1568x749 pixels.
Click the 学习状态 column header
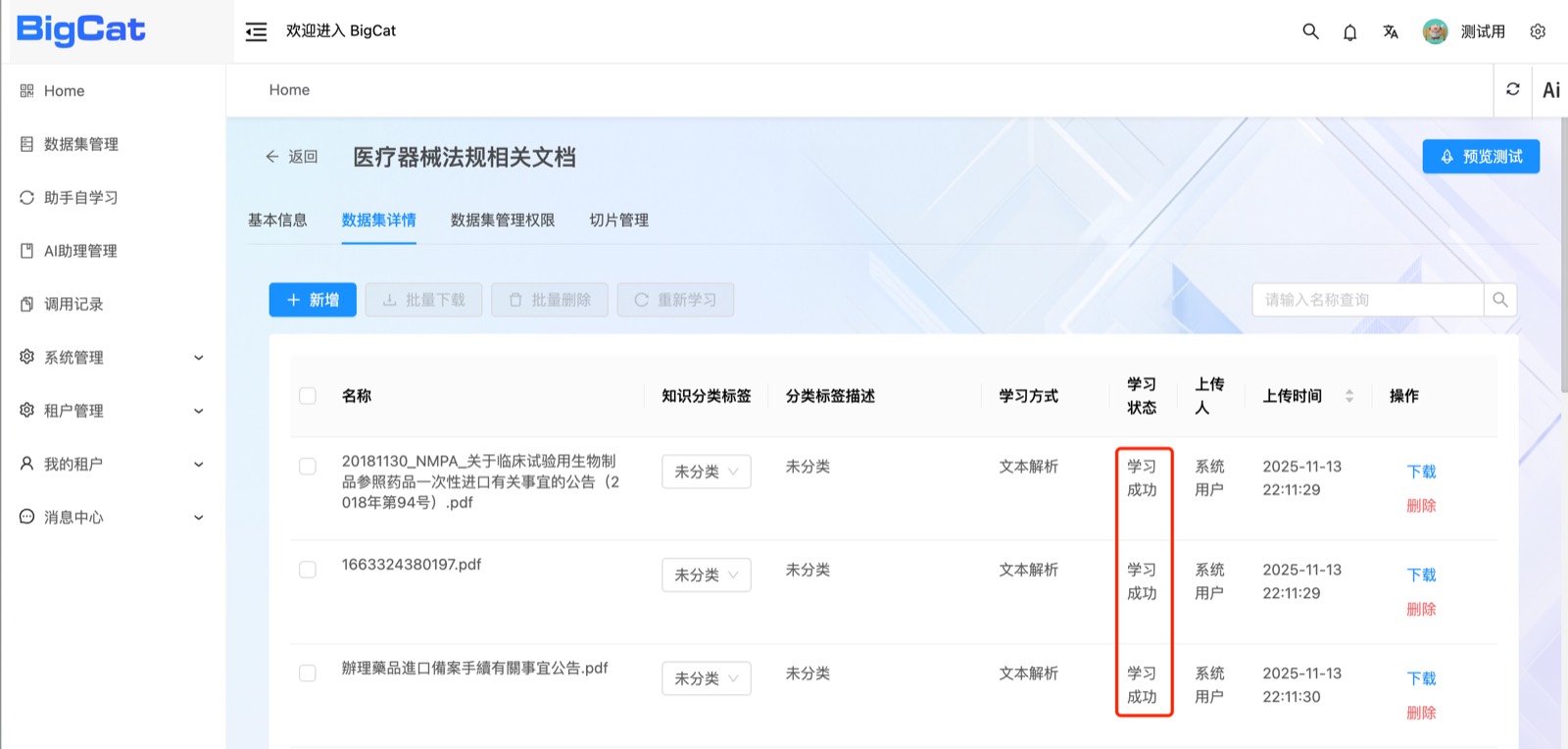(1142, 396)
